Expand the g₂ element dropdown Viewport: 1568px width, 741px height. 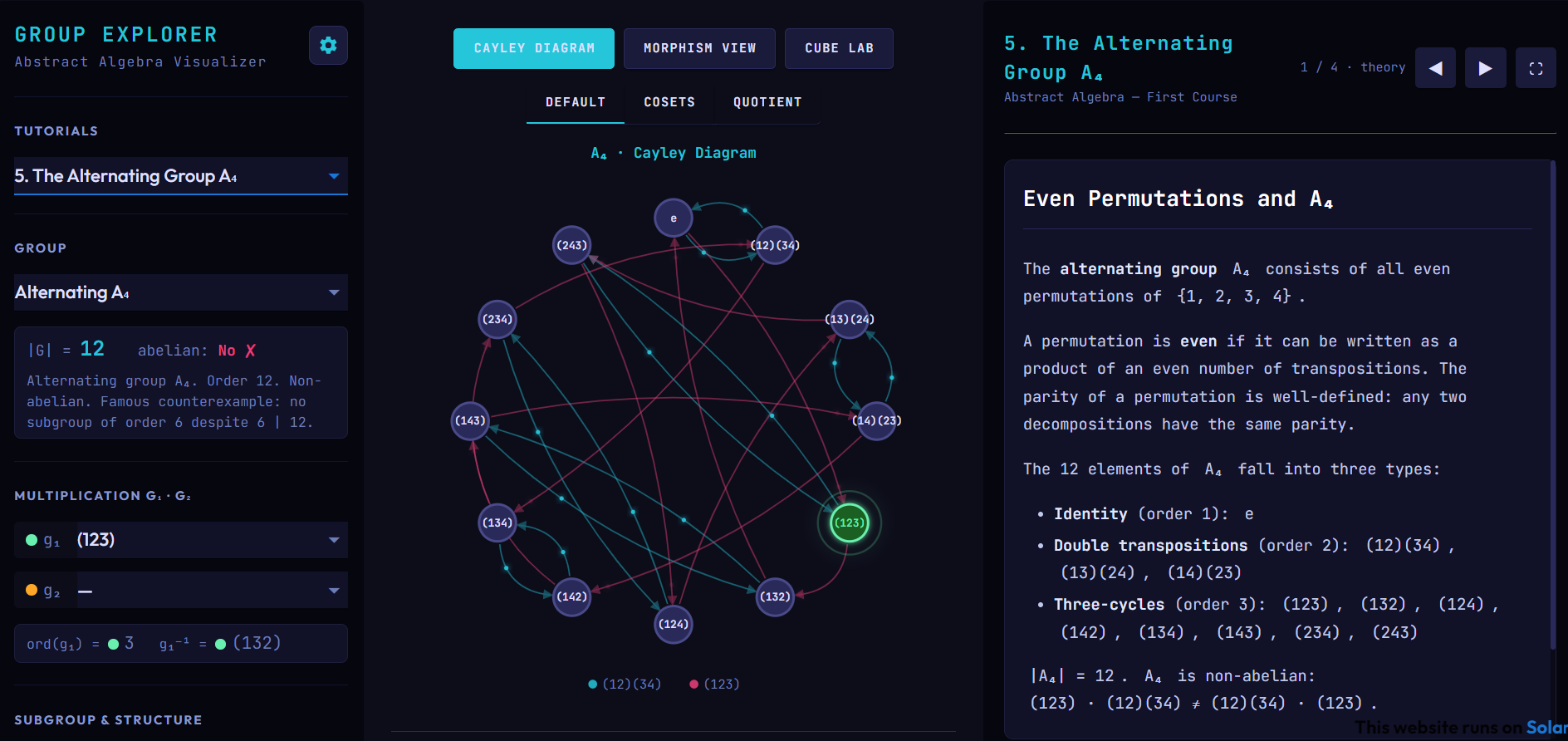tap(211, 591)
